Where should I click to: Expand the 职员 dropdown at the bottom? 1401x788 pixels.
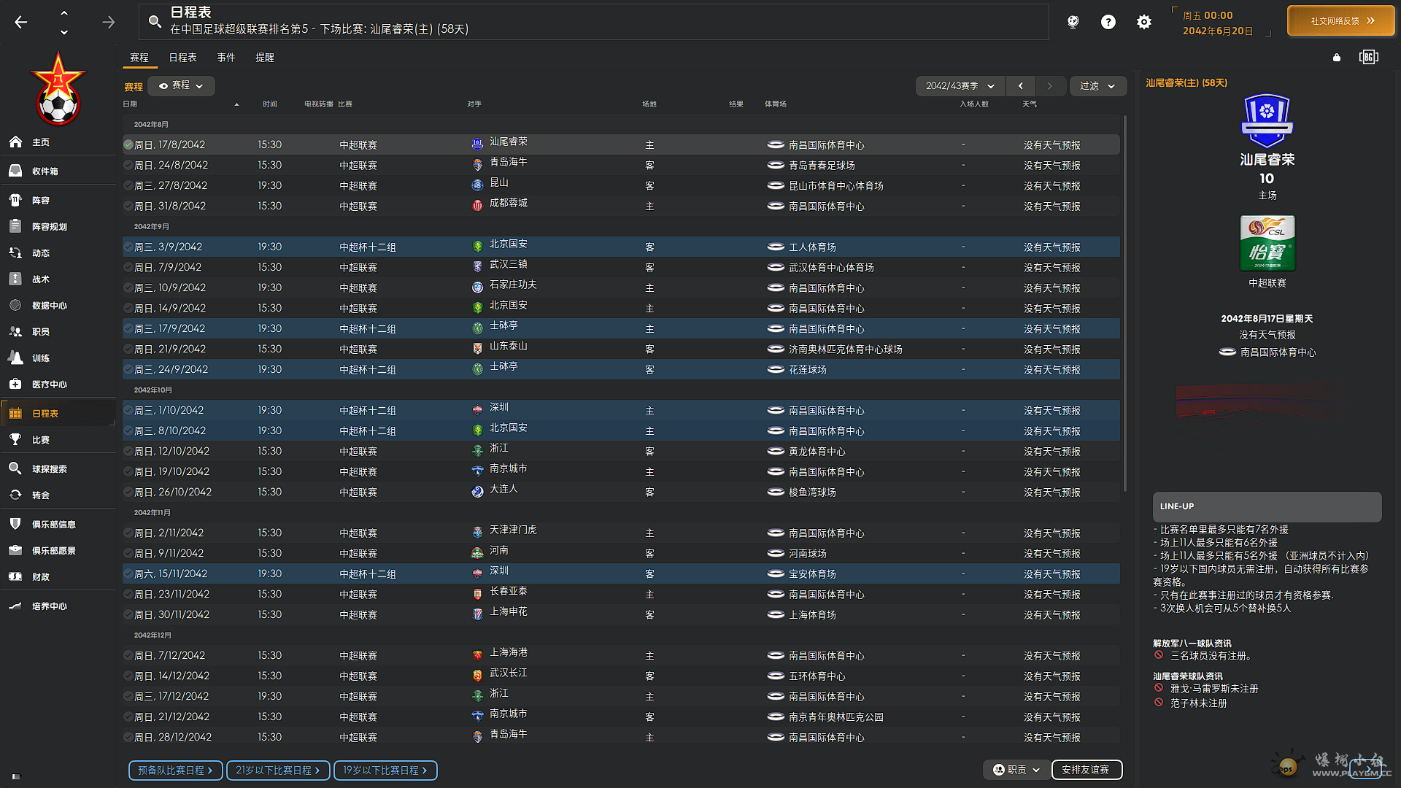pyautogui.click(x=1016, y=770)
